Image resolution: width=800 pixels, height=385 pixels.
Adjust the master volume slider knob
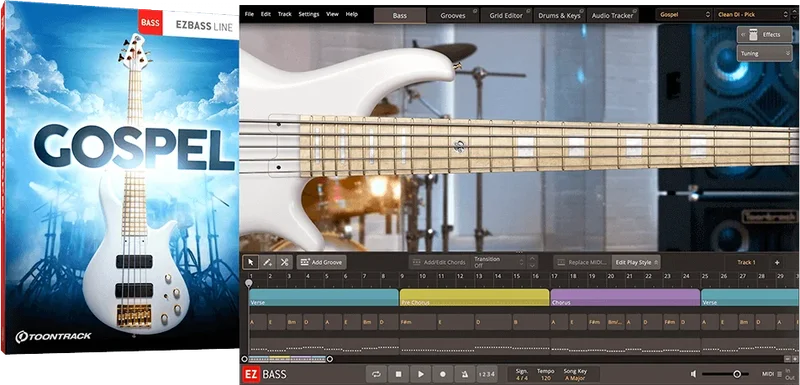coord(737,374)
